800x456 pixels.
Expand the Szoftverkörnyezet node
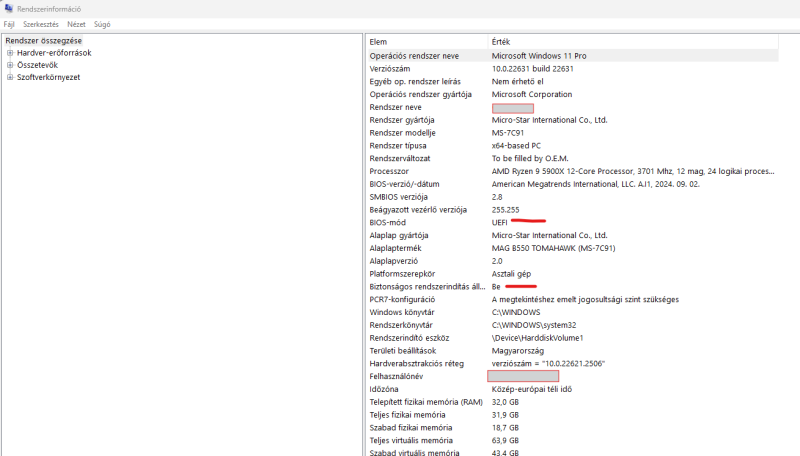click(x=10, y=77)
